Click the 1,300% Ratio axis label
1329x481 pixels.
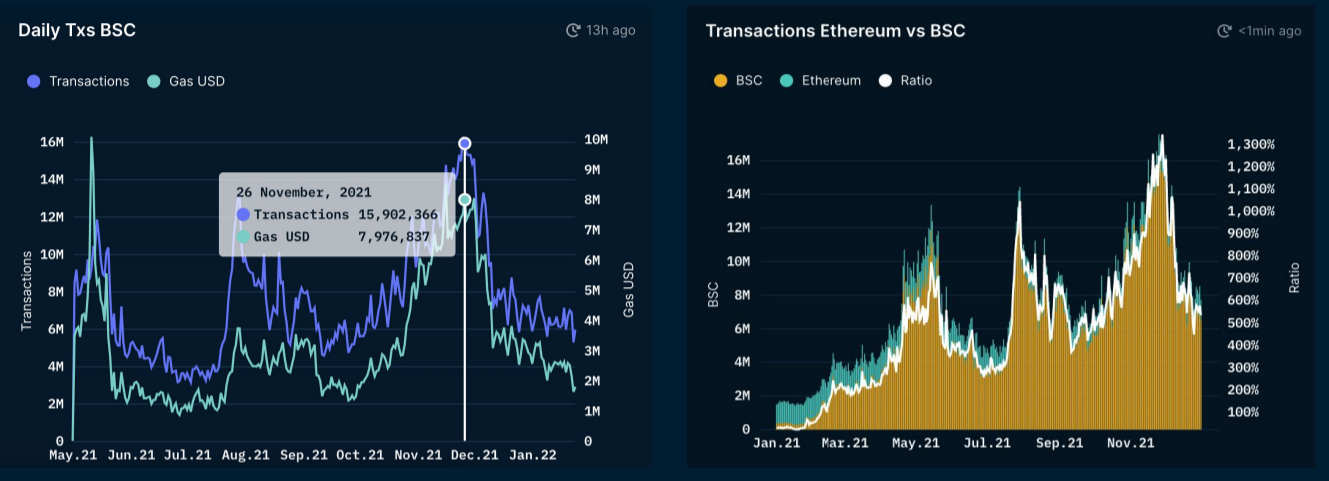(x=1250, y=144)
